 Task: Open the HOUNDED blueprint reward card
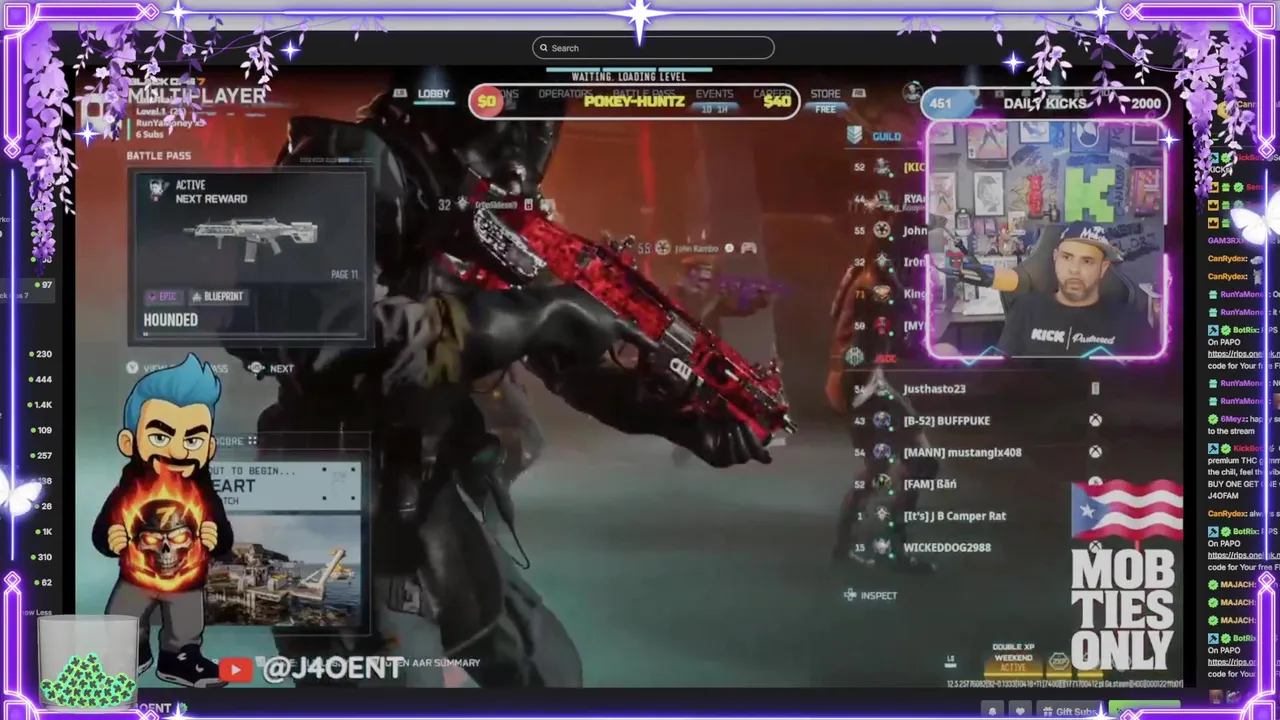250,257
